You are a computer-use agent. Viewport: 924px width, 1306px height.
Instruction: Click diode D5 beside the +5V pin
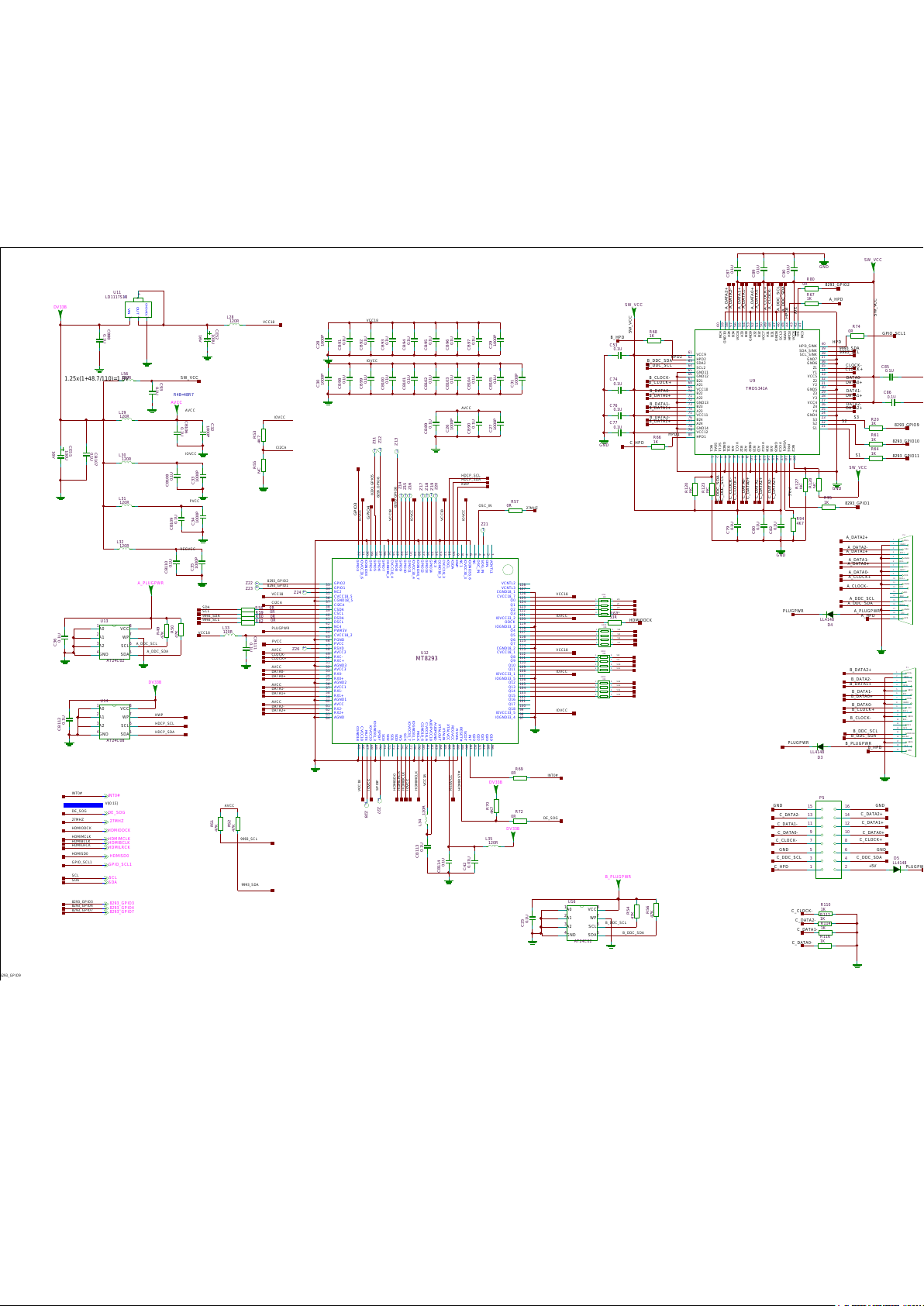point(896,869)
